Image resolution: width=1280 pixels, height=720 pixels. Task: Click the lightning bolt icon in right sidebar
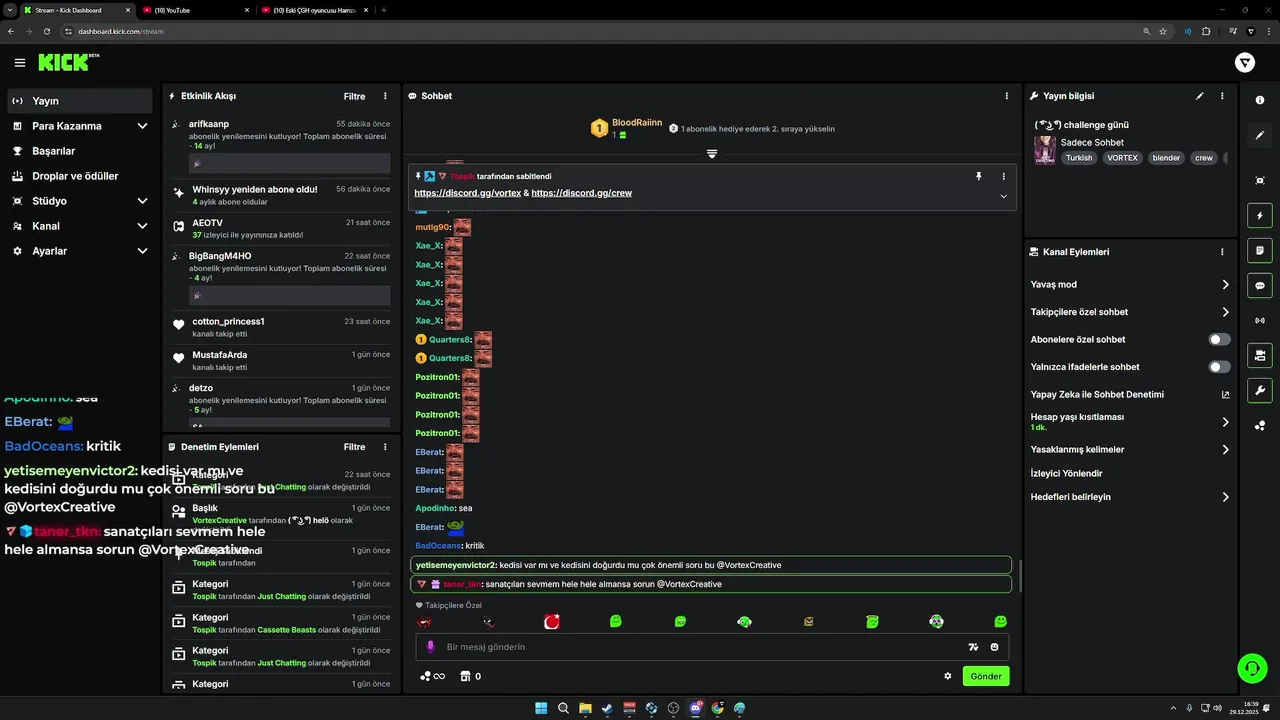[x=1260, y=215]
